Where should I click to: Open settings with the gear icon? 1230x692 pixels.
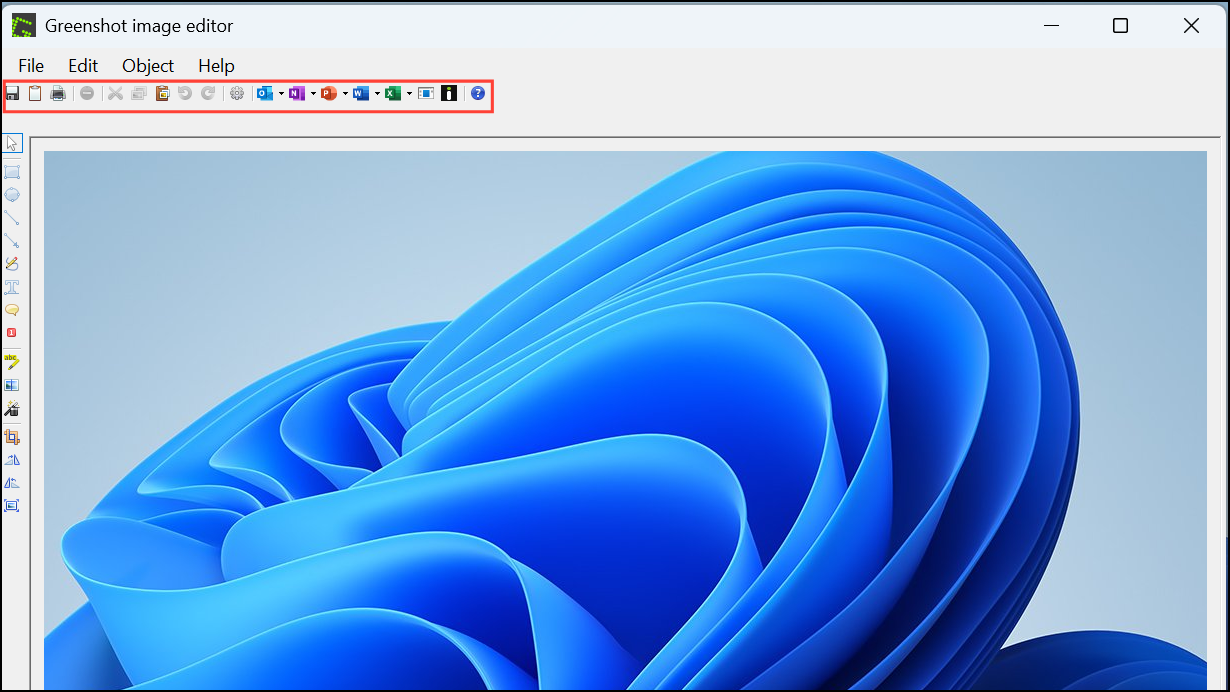click(x=237, y=93)
